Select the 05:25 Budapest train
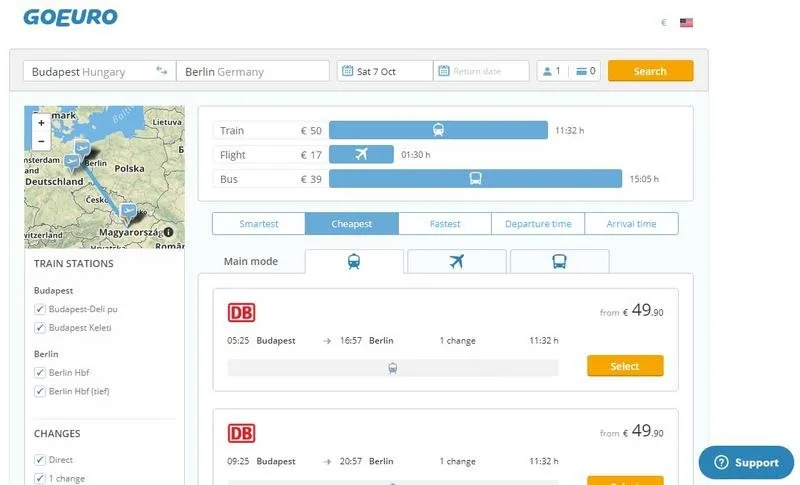The width and height of the screenshot is (800, 485). (x=625, y=366)
